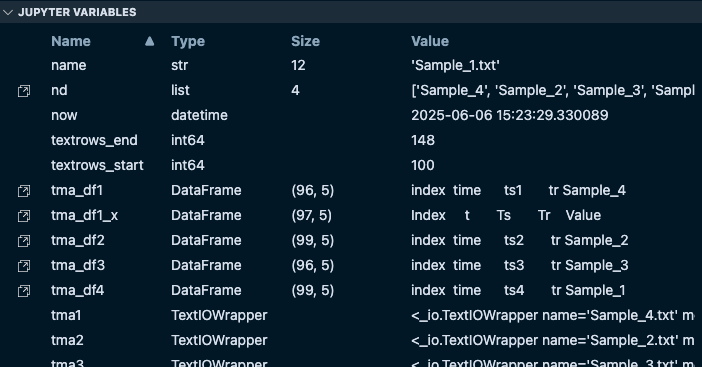
Task: Sort variables by Size column
Action: (305, 41)
